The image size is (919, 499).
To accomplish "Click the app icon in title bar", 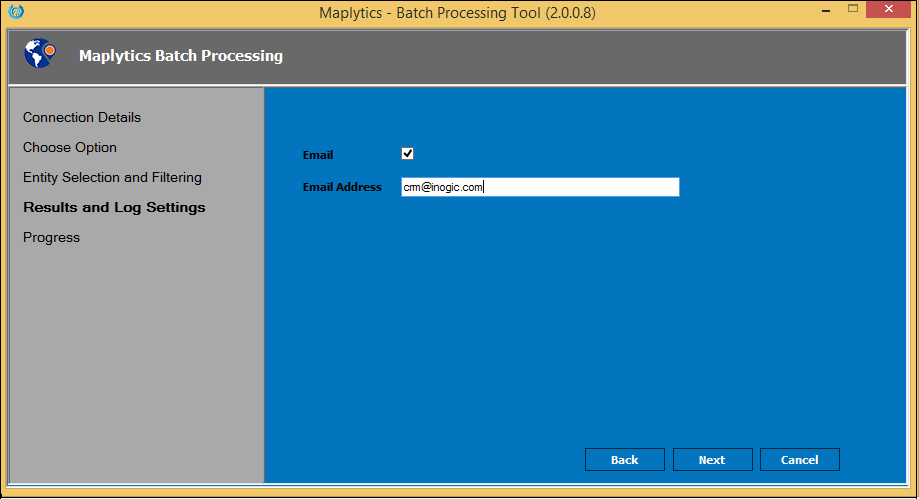I will [16, 11].
